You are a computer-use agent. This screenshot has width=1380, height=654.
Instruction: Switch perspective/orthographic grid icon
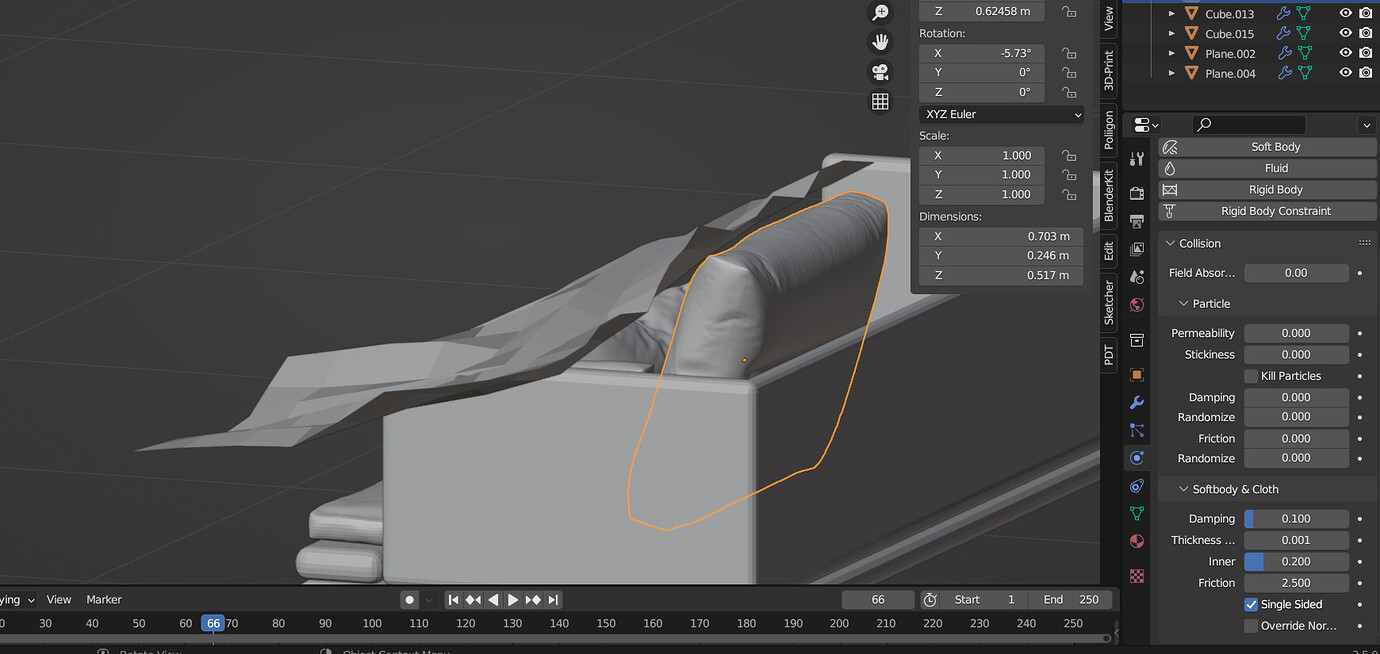880,101
